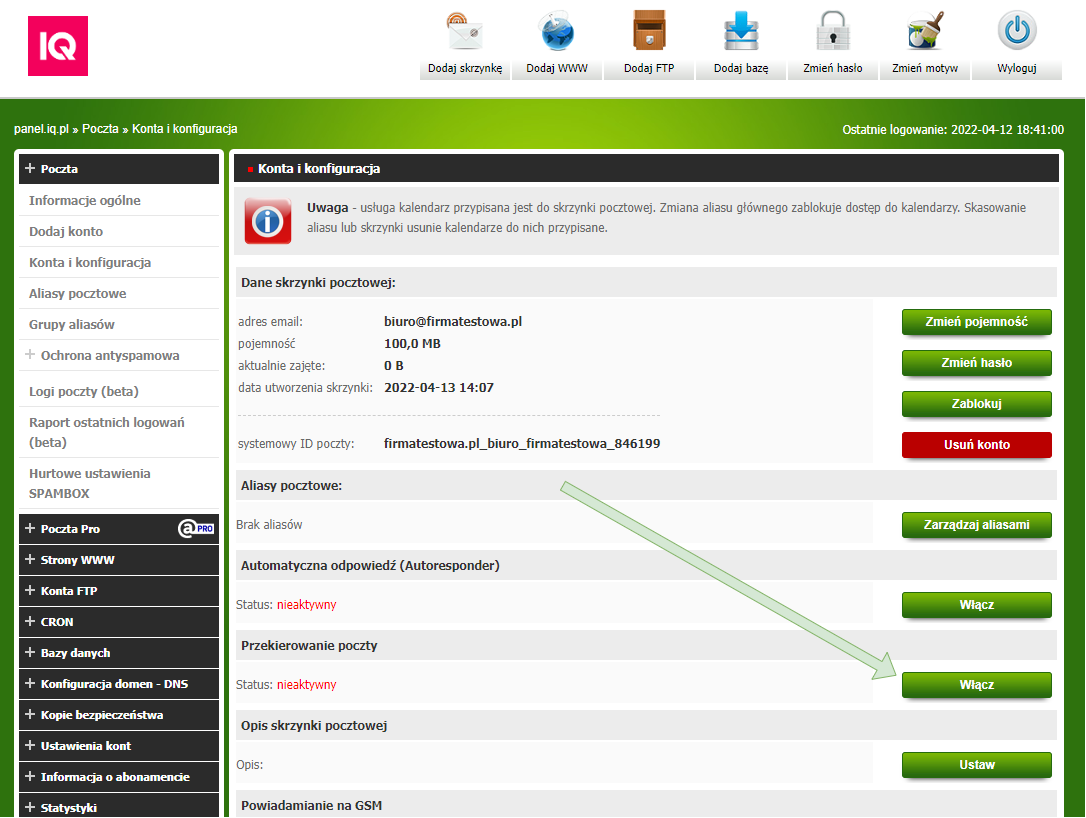The image size is (1086, 818).
Task: Enable Przekierowanie poczty with Włącz button
Action: (x=976, y=685)
